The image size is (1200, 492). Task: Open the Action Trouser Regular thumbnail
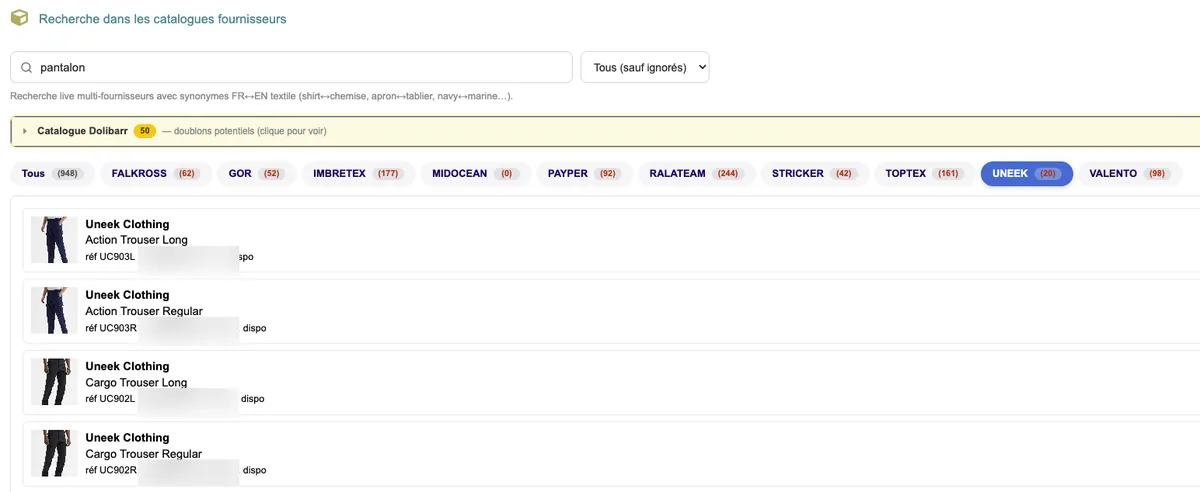(54, 311)
